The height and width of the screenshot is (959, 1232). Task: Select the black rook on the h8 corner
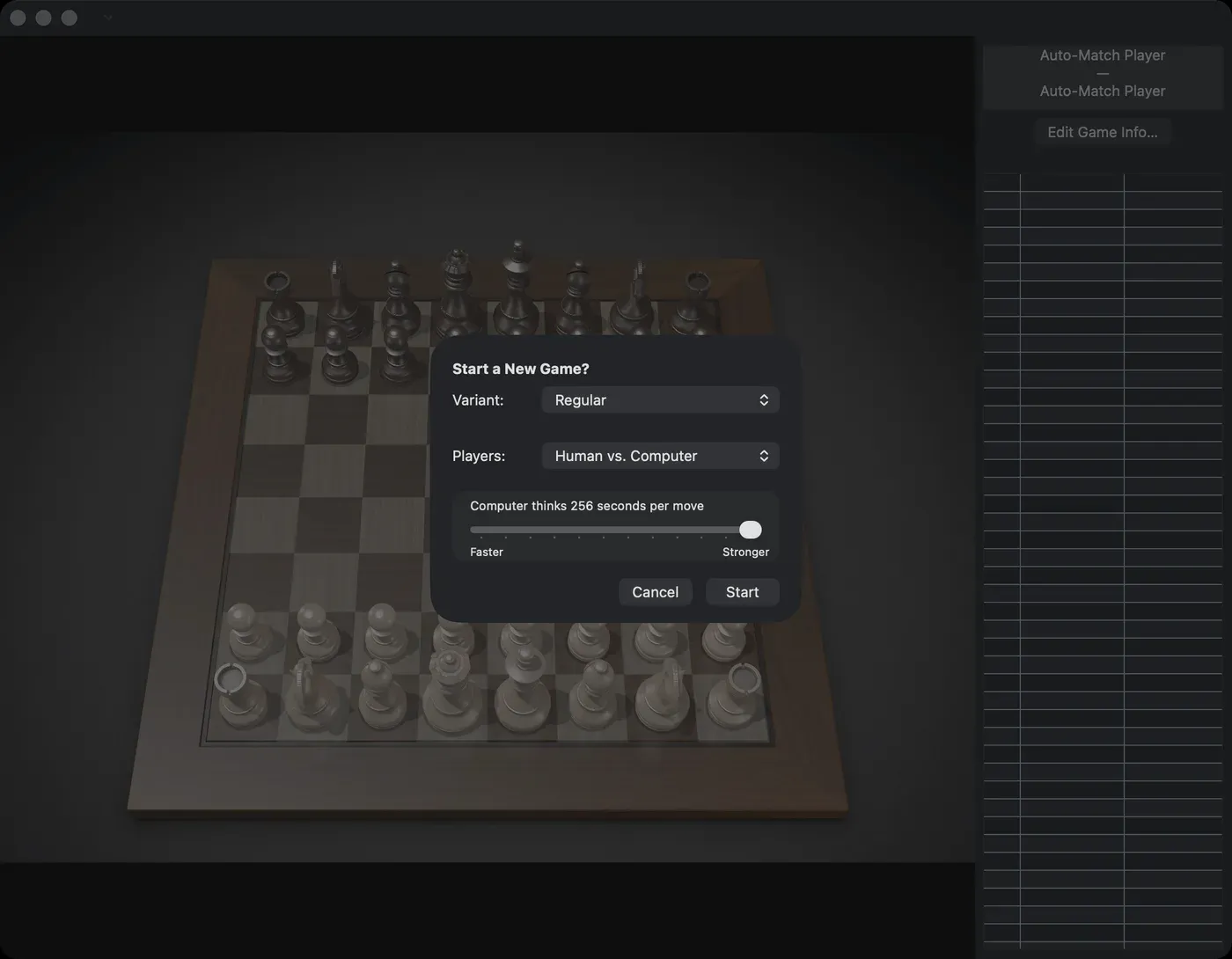coord(695,303)
